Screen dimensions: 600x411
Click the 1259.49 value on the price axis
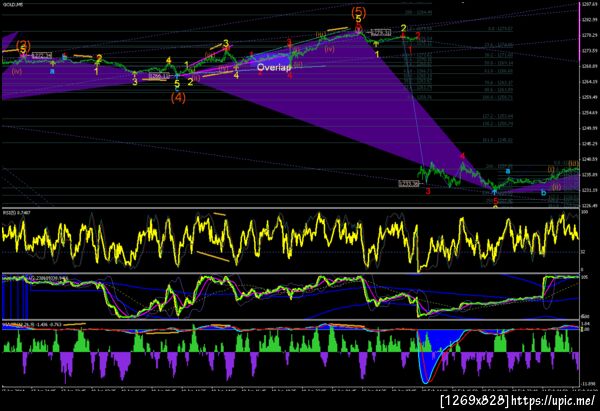point(589,97)
